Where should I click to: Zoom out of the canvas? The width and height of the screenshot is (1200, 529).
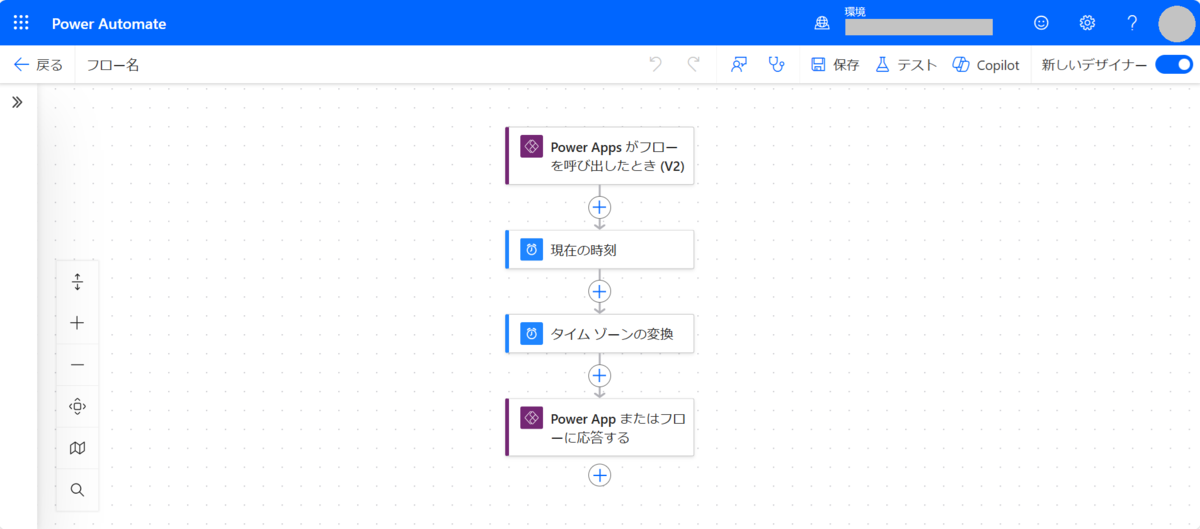pos(77,365)
